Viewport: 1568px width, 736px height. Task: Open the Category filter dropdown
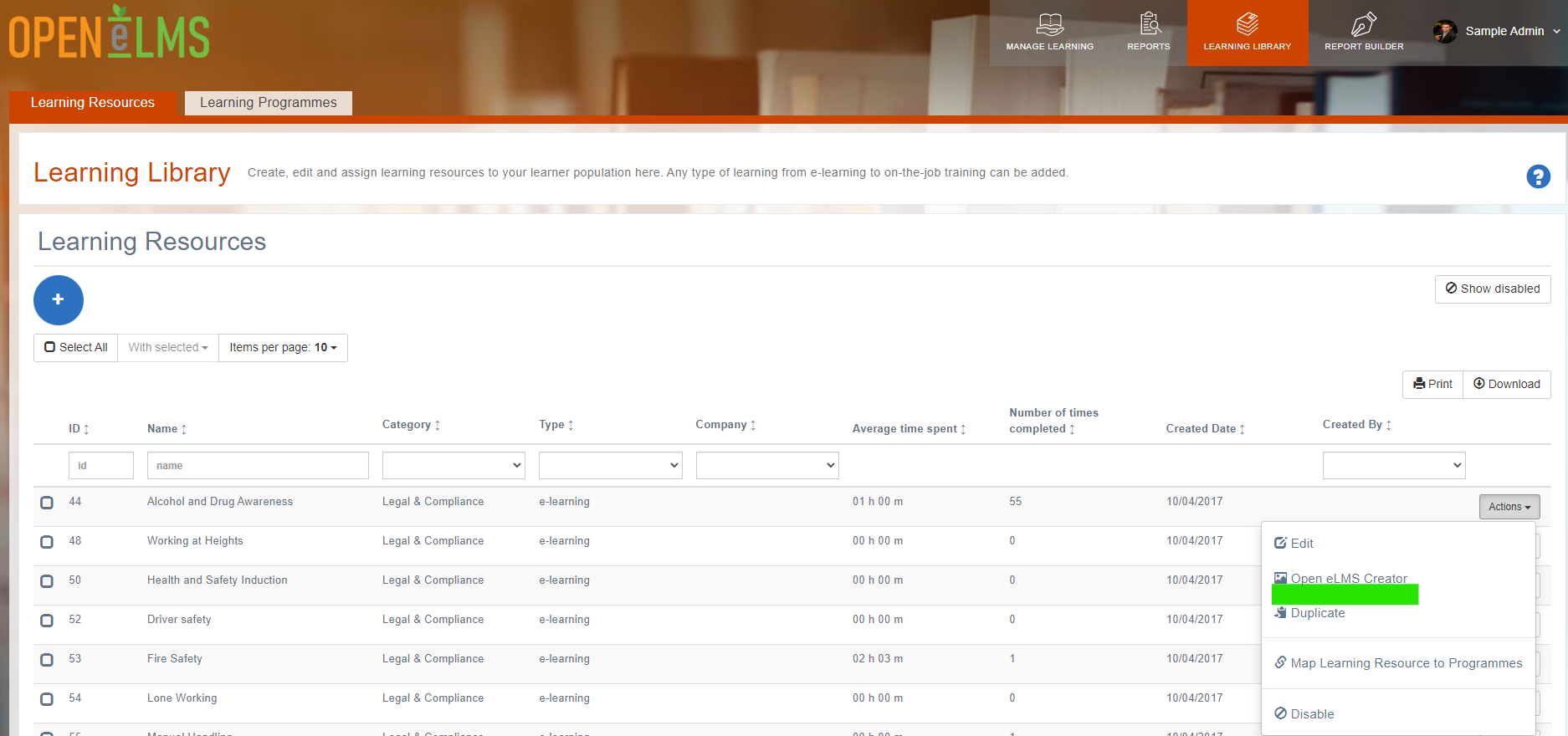point(453,466)
